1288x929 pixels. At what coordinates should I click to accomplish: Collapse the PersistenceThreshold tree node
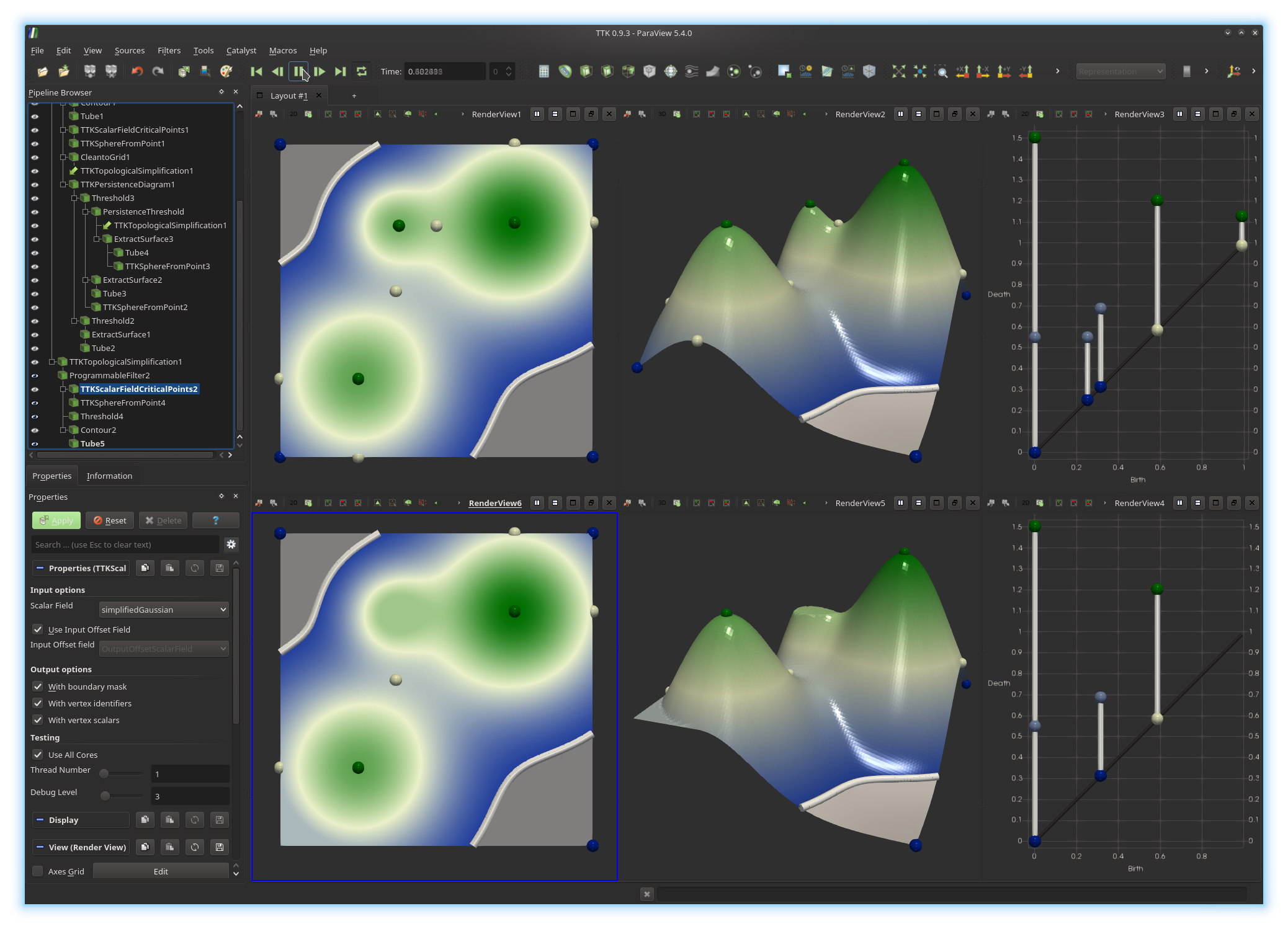tap(86, 212)
